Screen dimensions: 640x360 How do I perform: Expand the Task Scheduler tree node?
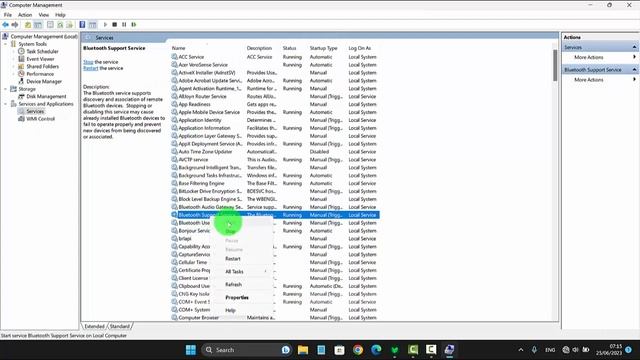(13, 51)
